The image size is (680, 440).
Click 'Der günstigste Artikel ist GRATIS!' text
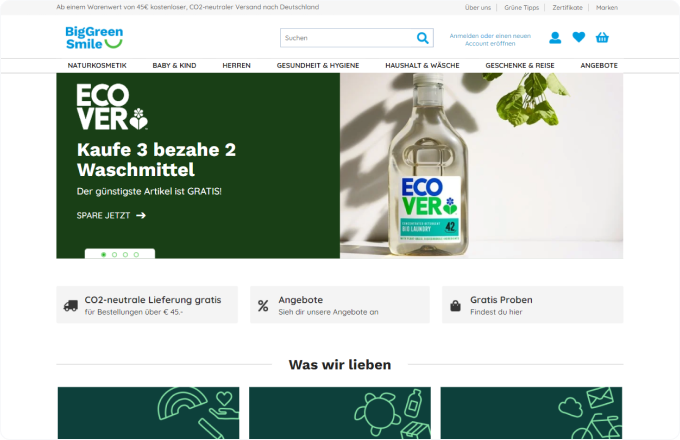click(149, 191)
